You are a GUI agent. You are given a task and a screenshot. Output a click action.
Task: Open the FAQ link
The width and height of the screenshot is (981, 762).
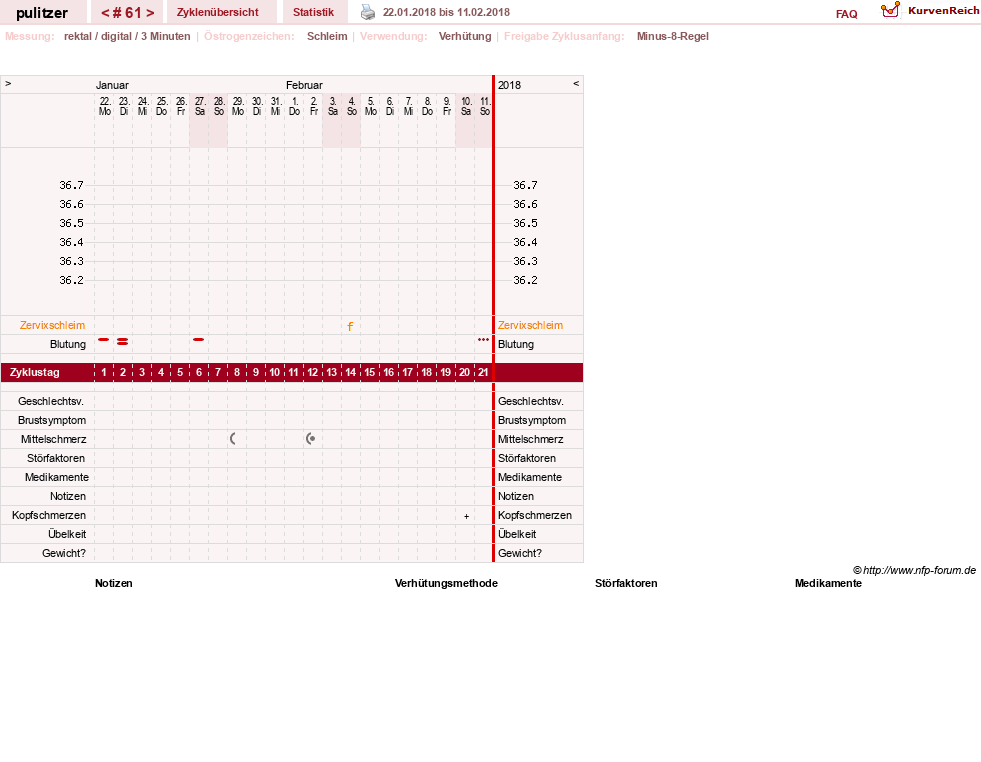point(846,14)
